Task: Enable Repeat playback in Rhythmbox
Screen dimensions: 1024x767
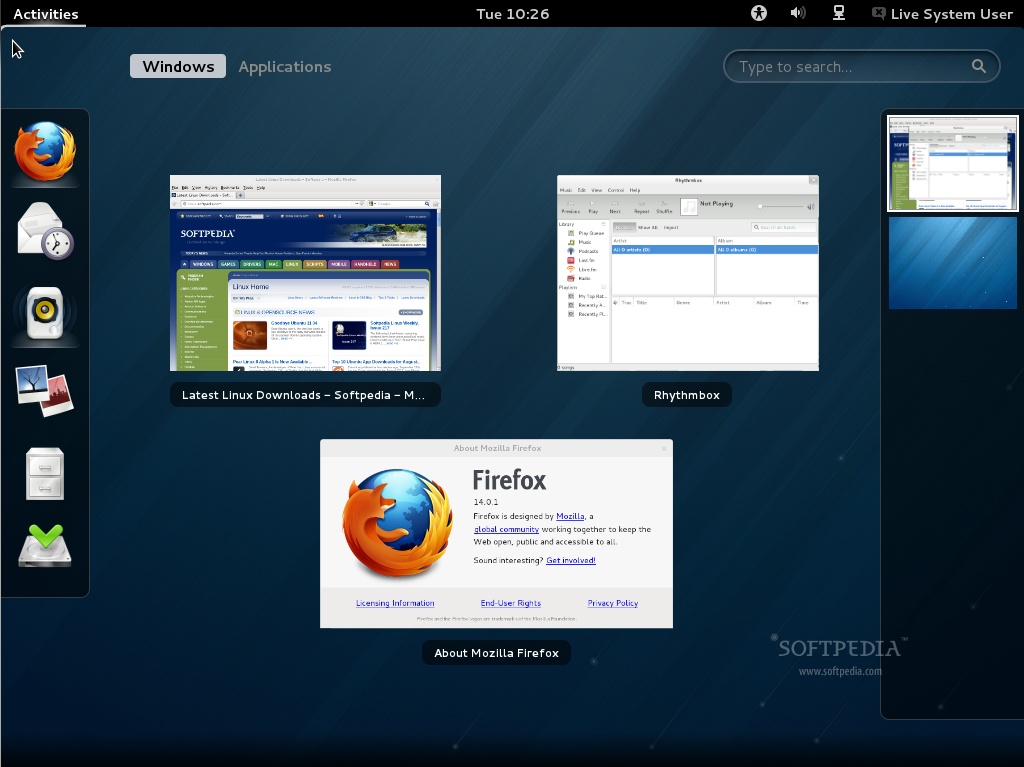Action: pyautogui.click(x=641, y=207)
